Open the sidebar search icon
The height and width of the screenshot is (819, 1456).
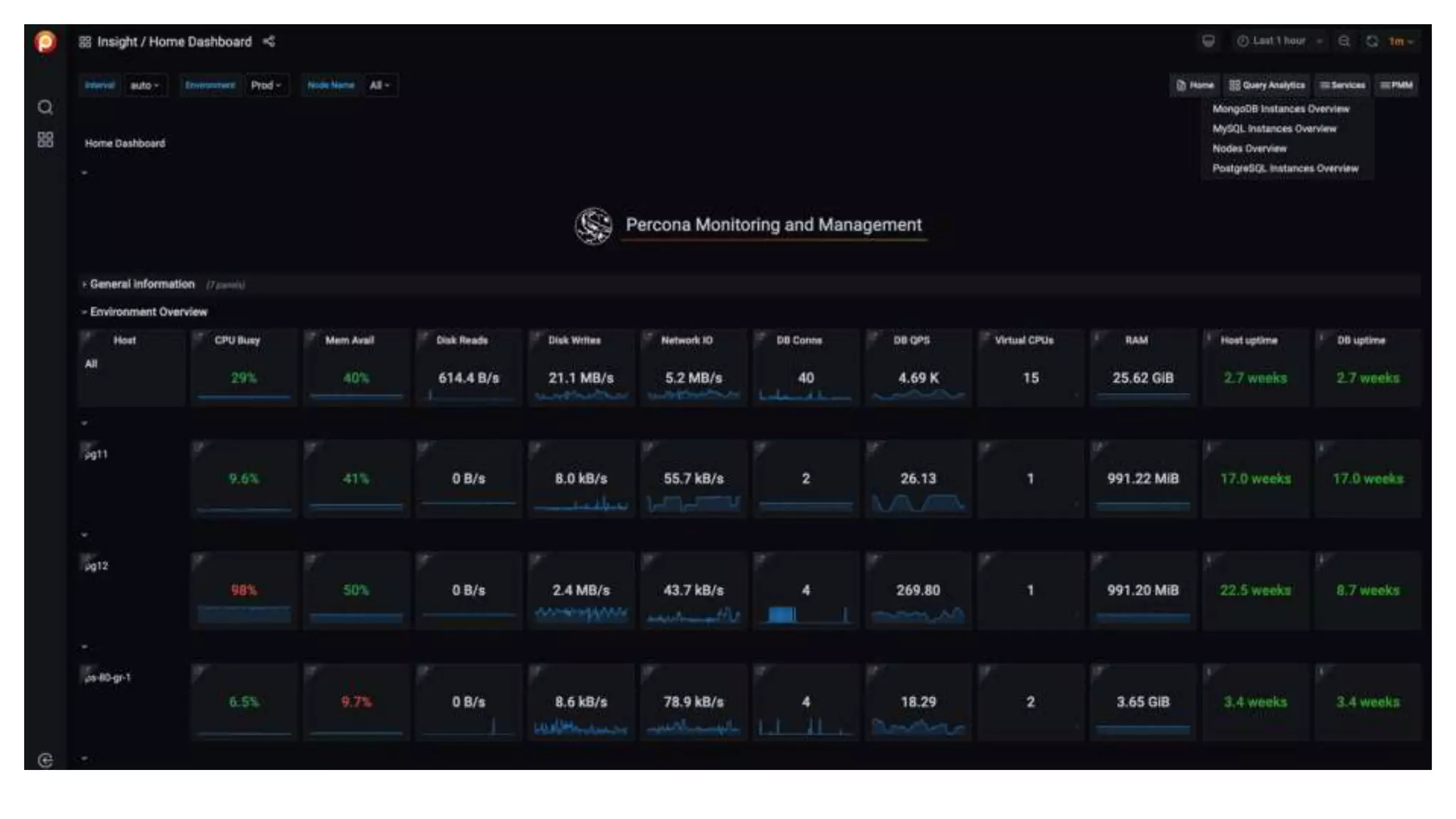pyautogui.click(x=45, y=107)
